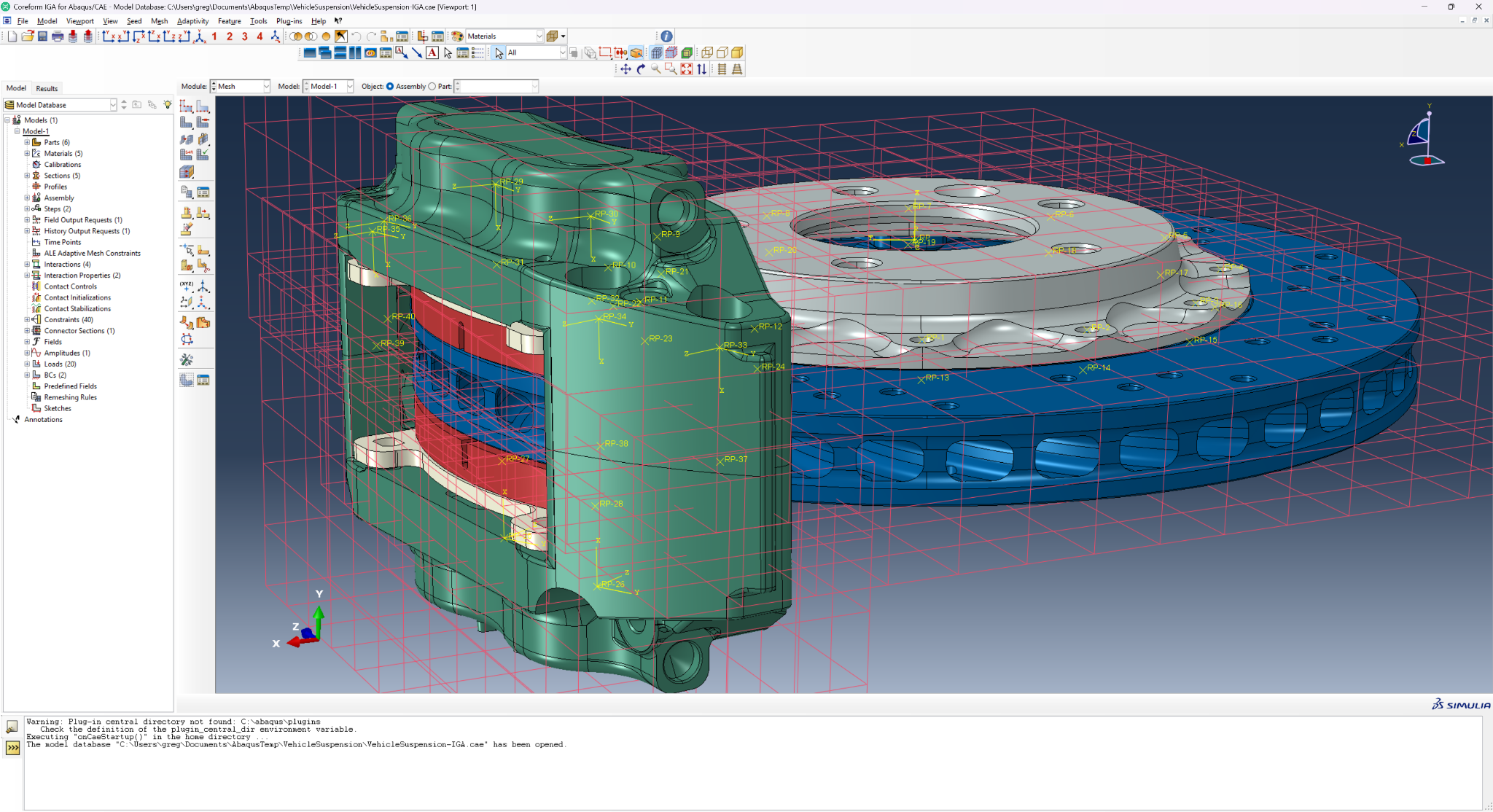Select the Part object radio button
Screen dimensions: 1493x812
click(x=432, y=86)
